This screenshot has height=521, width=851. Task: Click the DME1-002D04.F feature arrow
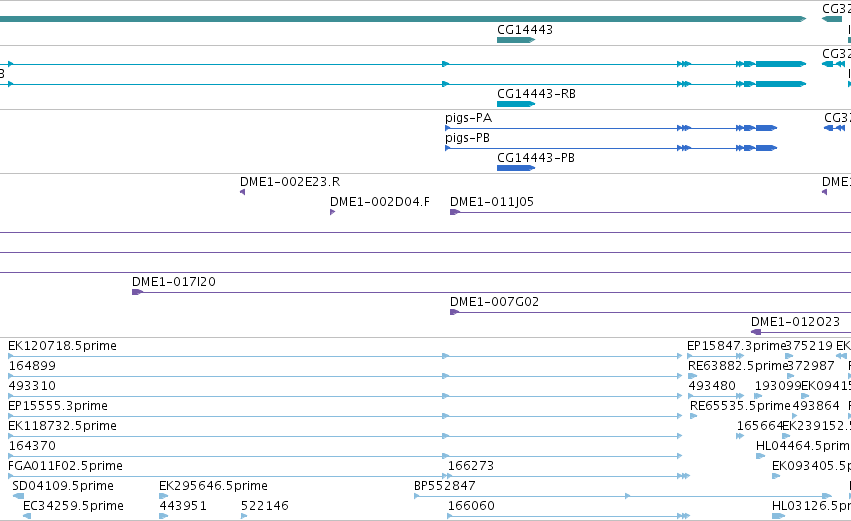332,212
